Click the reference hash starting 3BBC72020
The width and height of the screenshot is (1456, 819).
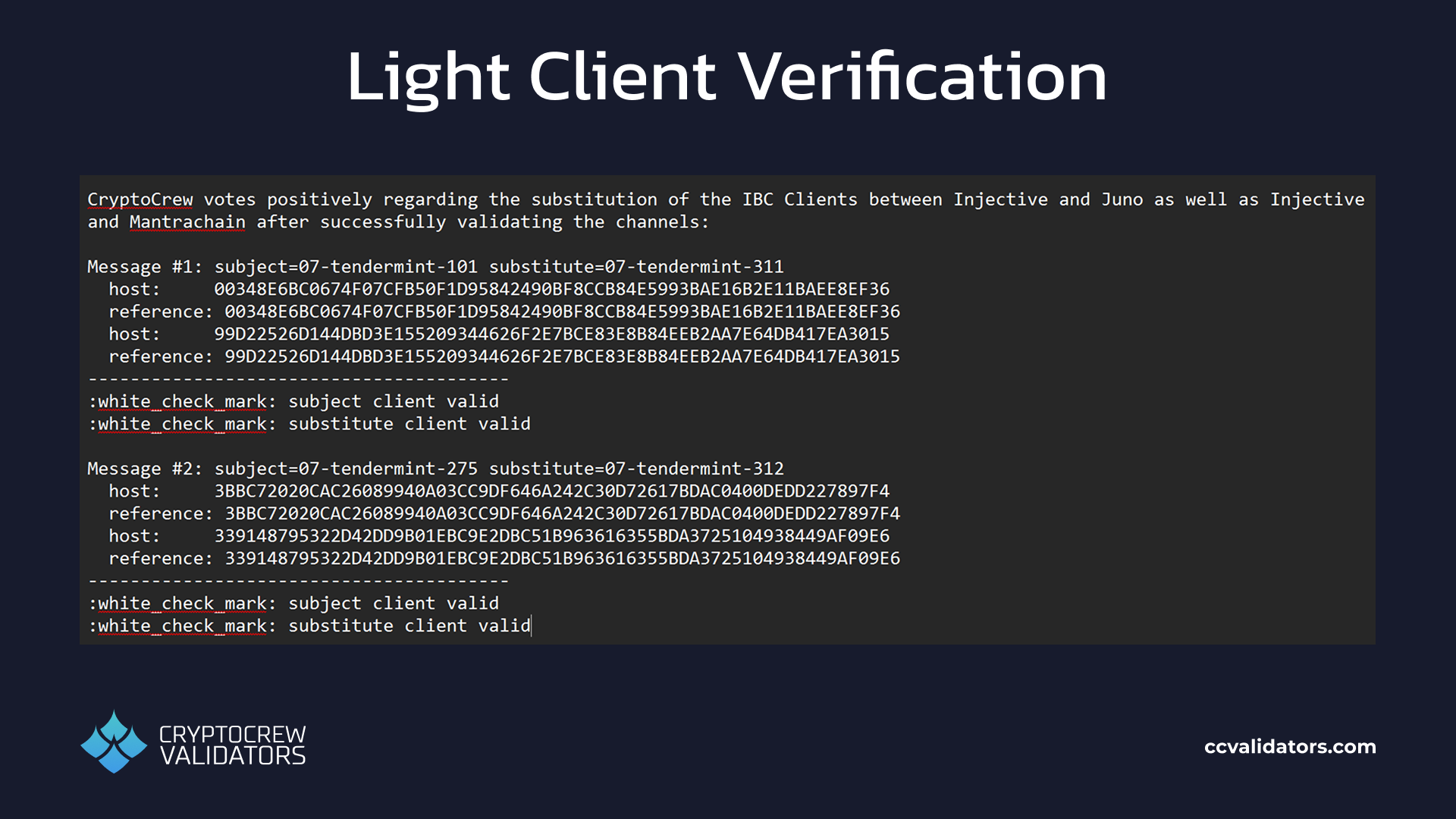click(x=562, y=513)
